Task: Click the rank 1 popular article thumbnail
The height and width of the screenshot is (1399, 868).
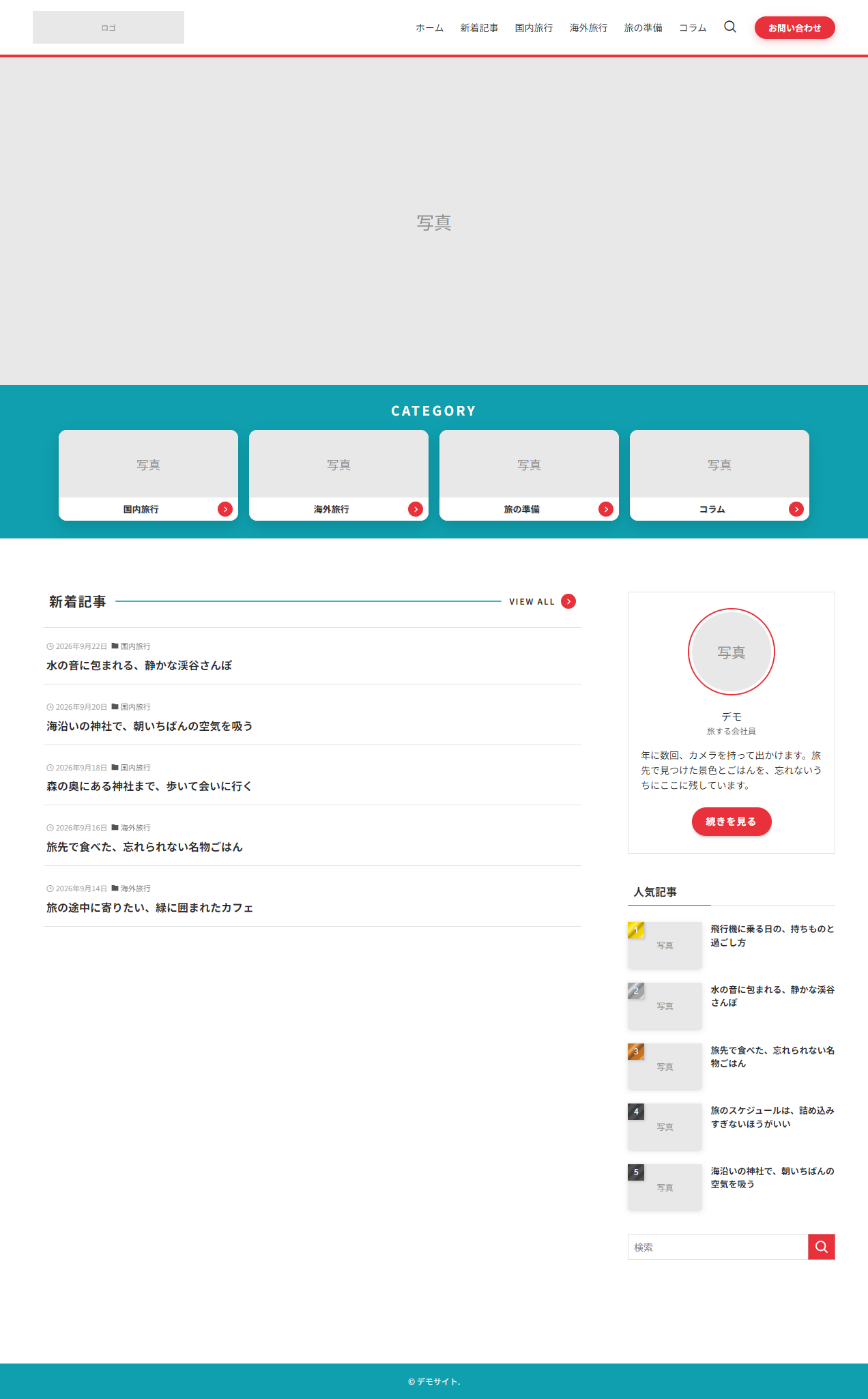Action: tap(665, 945)
